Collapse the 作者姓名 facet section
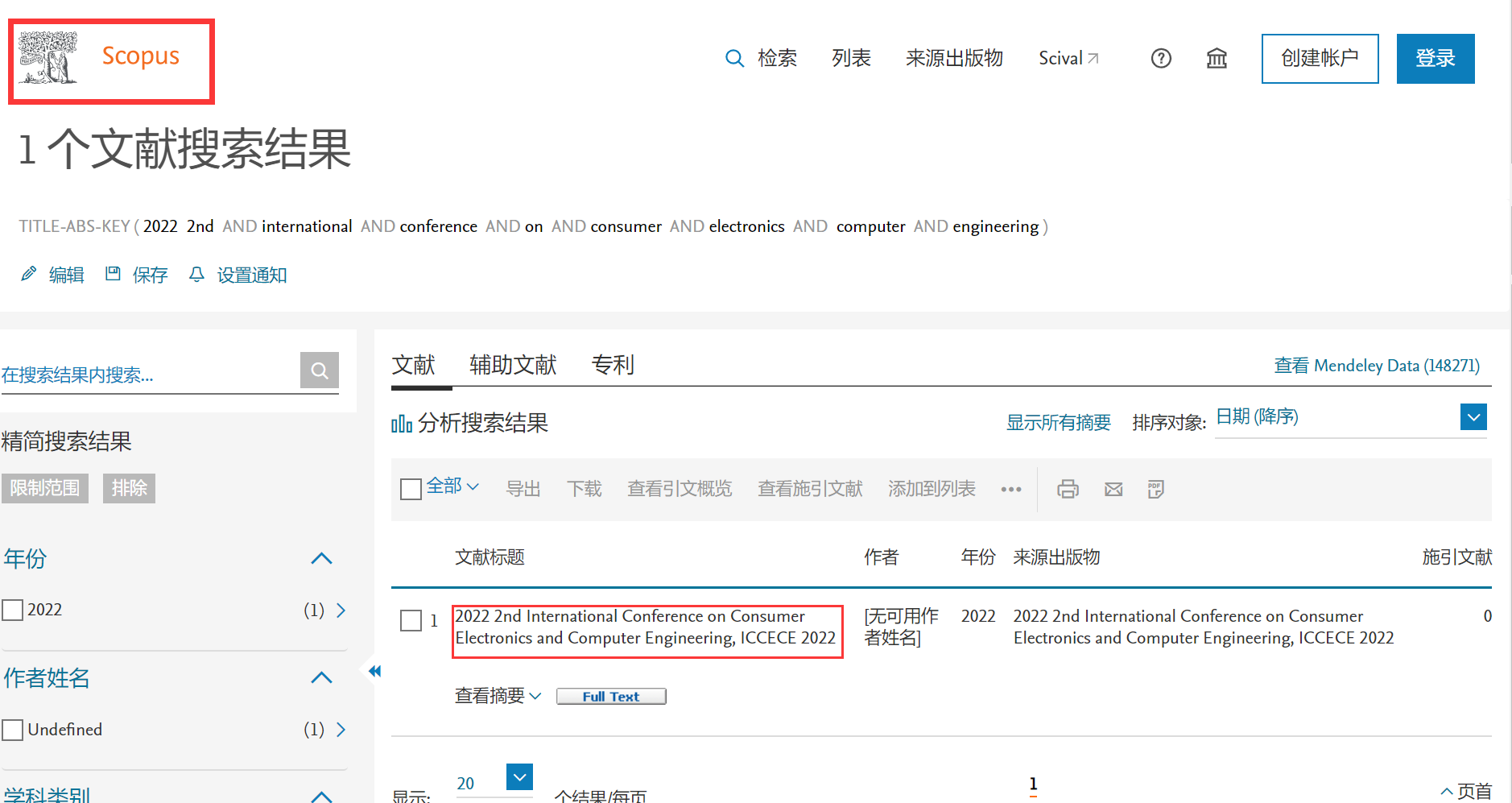1512x803 pixels. [x=321, y=677]
